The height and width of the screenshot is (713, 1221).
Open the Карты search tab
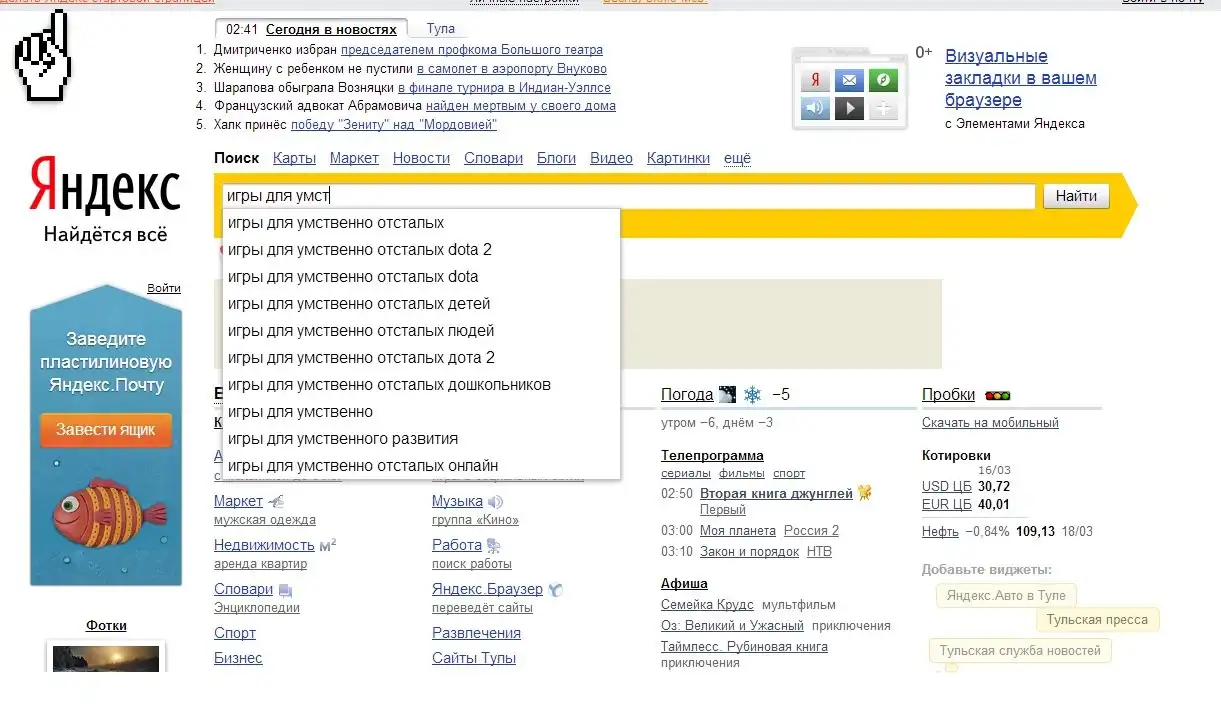(294, 158)
